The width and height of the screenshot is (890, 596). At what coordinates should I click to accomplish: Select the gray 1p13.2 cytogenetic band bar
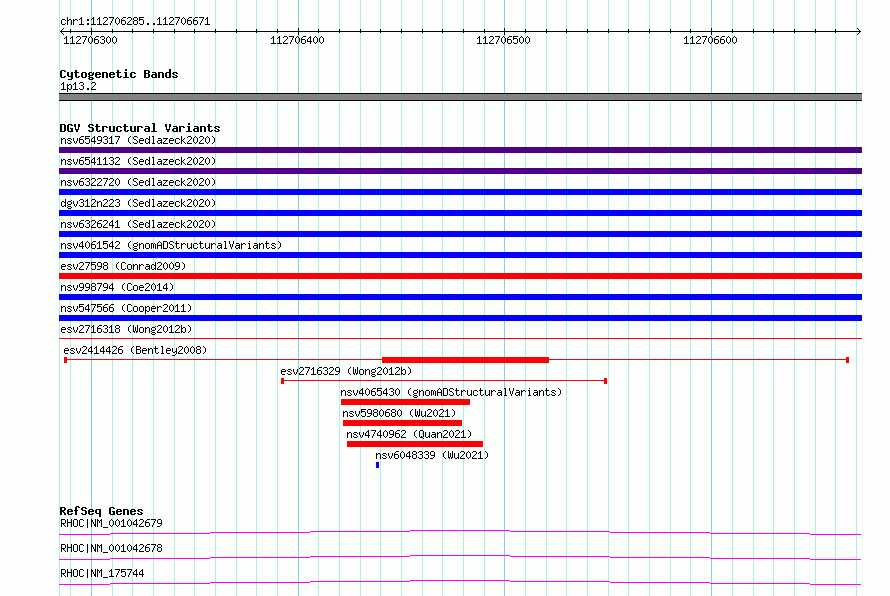[x=460, y=97]
